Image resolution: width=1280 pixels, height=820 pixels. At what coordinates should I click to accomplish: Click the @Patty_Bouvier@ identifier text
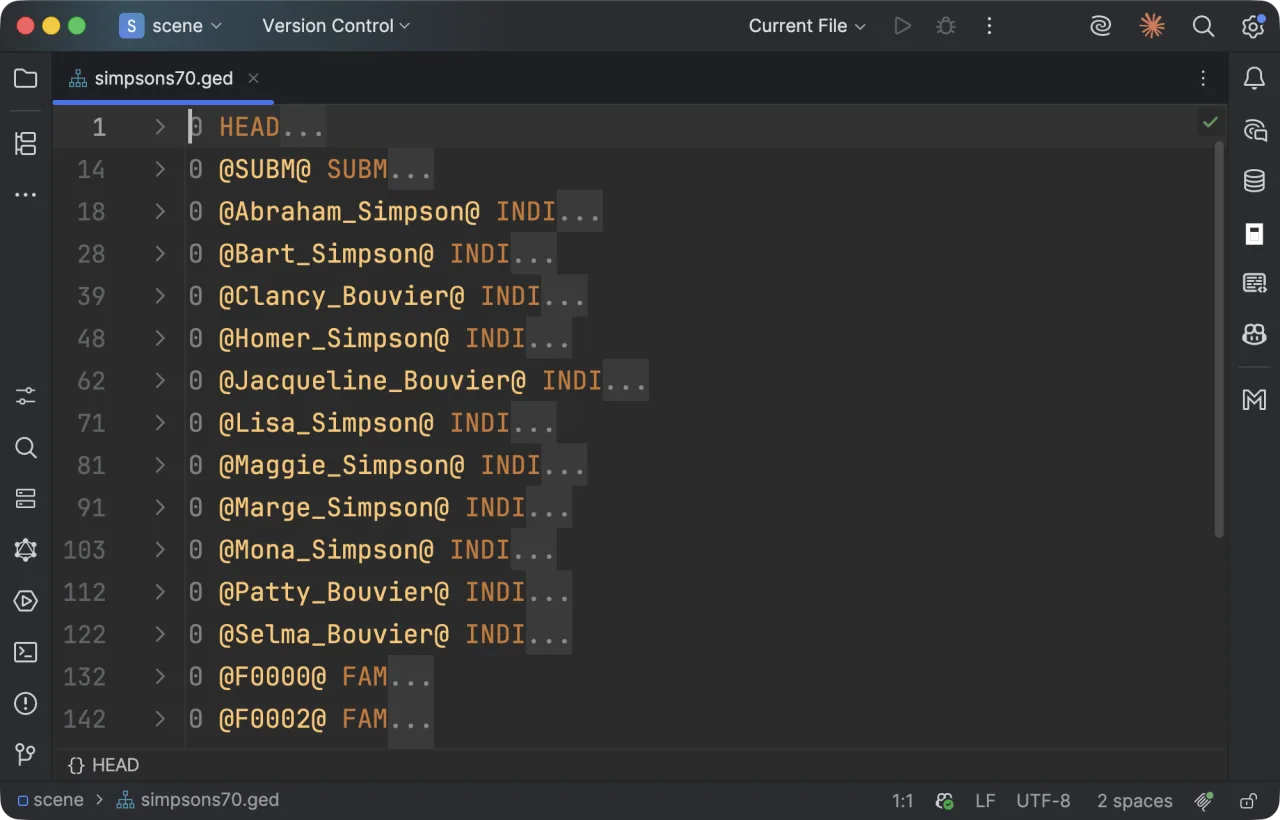pyautogui.click(x=334, y=592)
